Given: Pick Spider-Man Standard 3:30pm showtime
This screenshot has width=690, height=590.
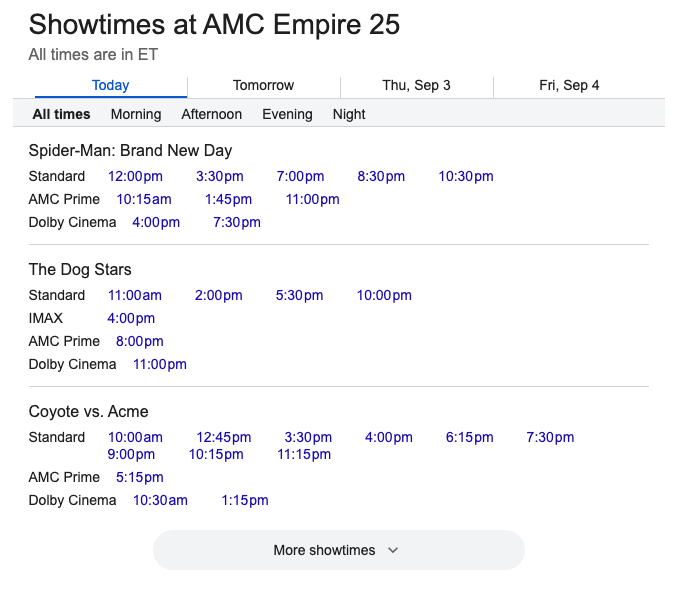Looking at the screenshot, I should (220, 176).
